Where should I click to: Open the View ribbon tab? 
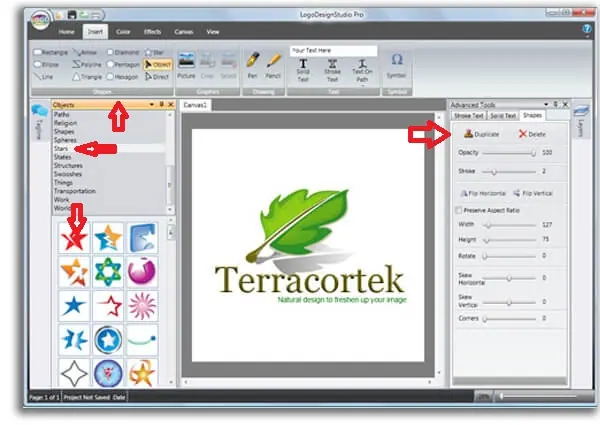(x=213, y=32)
